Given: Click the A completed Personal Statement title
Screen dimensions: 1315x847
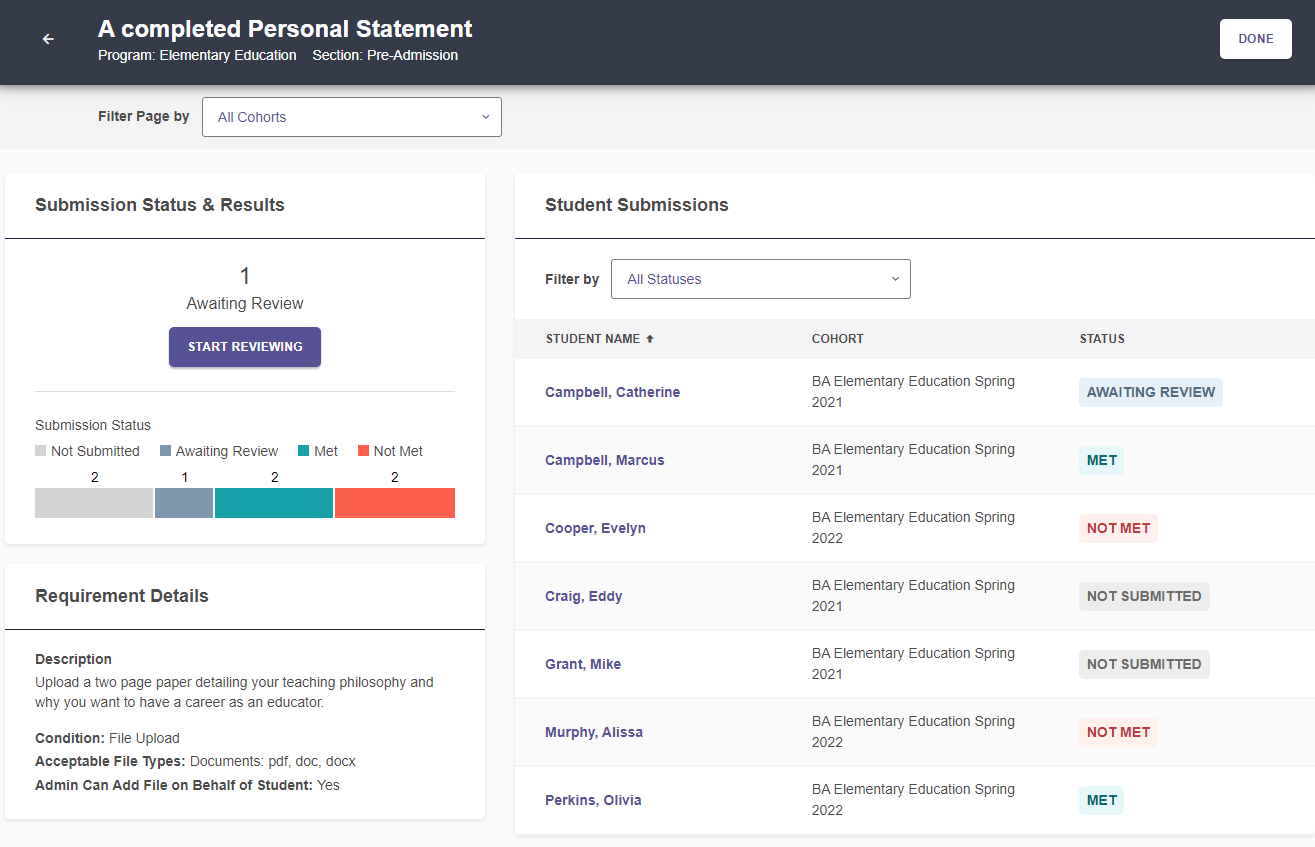Looking at the screenshot, I should click(285, 28).
